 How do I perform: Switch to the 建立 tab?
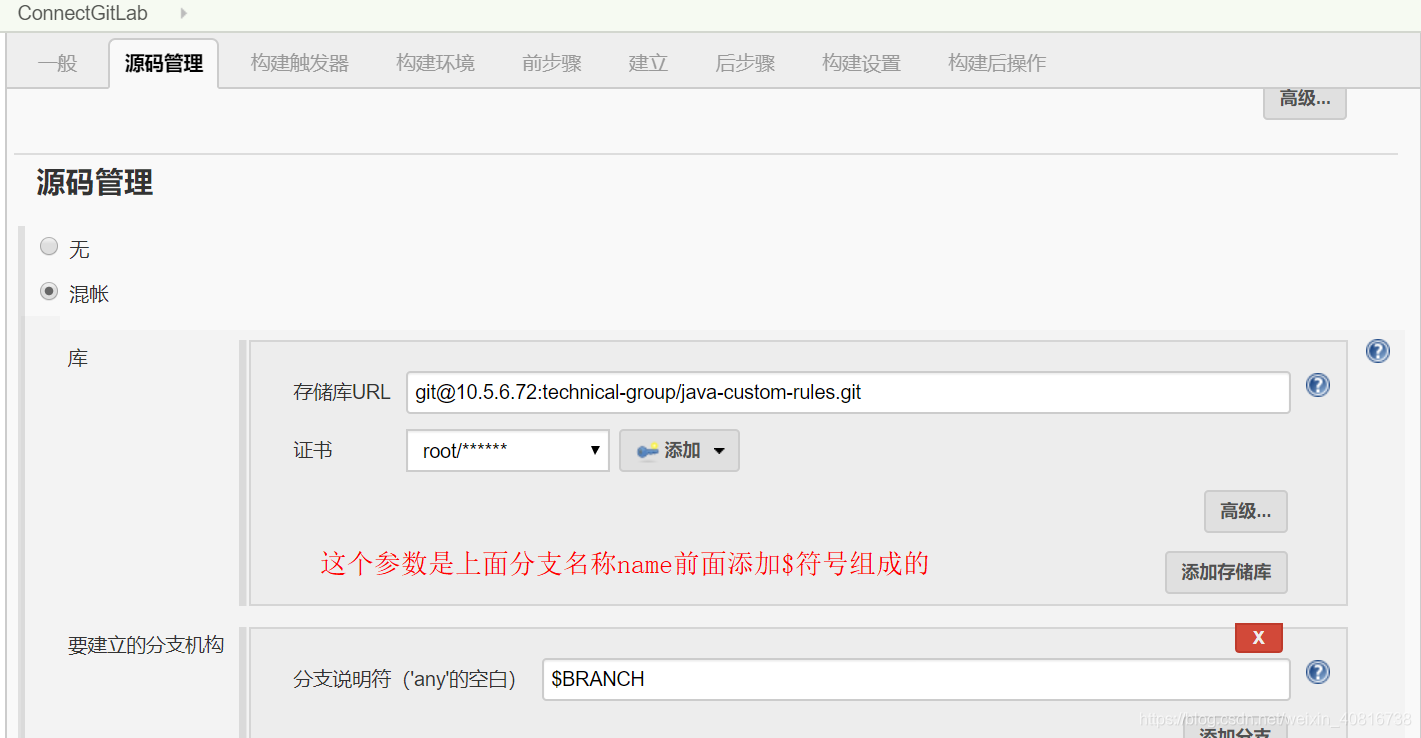tap(648, 63)
